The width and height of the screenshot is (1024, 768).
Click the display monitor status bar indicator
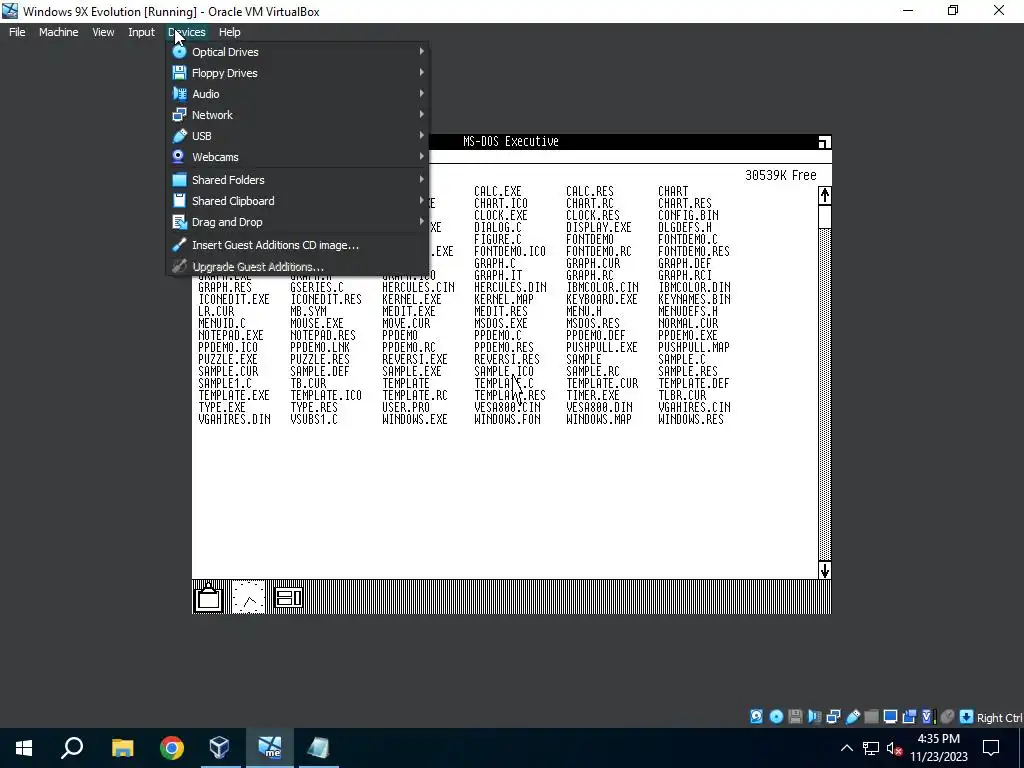pos(890,716)
